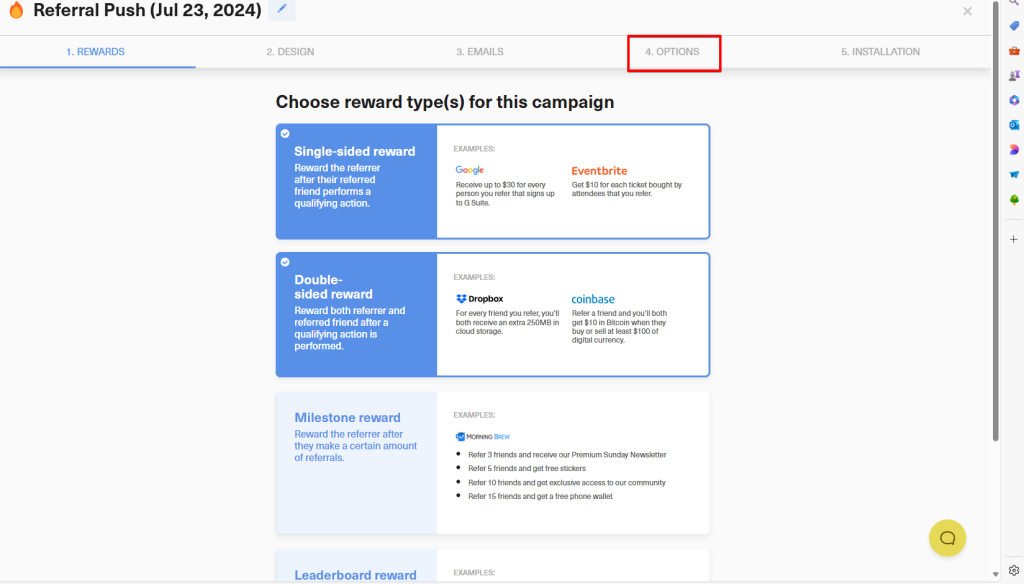This screenshot has height=584, width=1024.
Task: Open the yellow chat support bubble
Action: tap(947, 538)
